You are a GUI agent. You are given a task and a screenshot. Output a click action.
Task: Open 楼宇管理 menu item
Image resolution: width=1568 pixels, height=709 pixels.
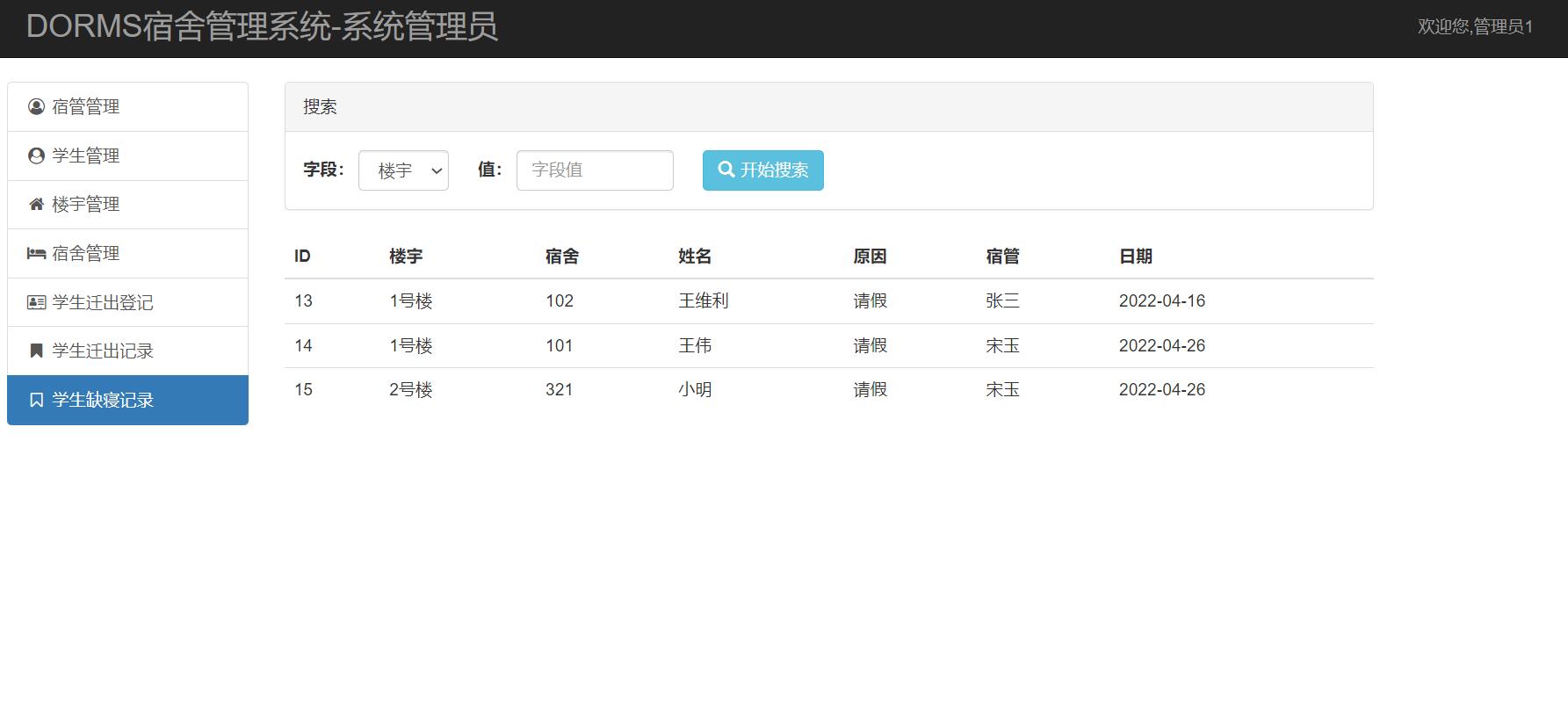pos(127,205)
